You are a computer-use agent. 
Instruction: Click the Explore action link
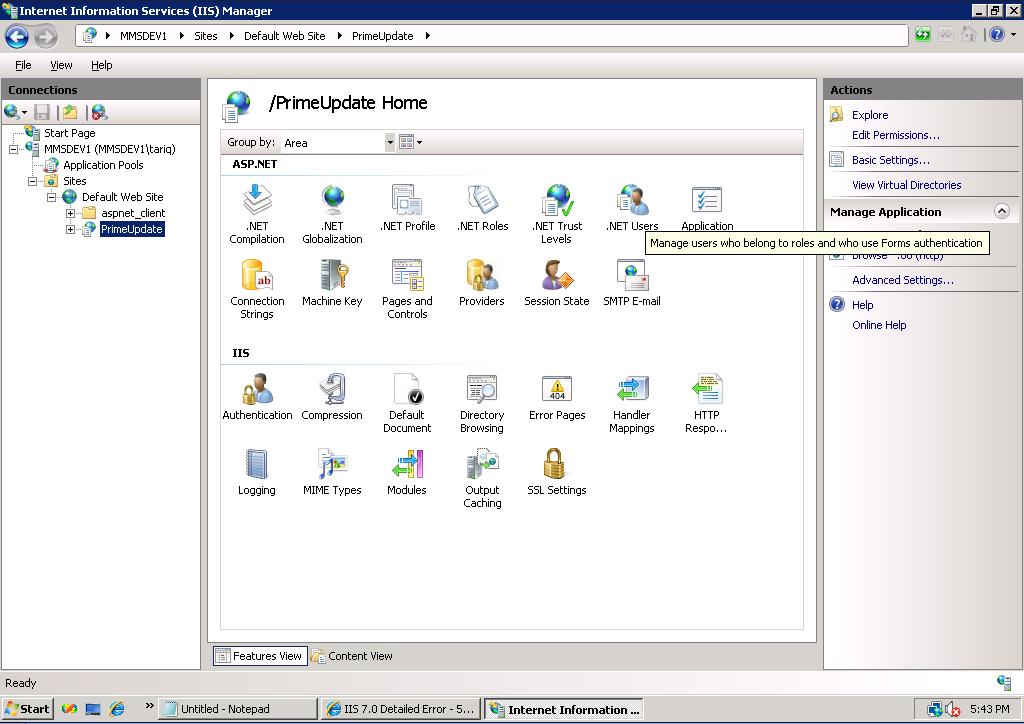coord(870,115)
